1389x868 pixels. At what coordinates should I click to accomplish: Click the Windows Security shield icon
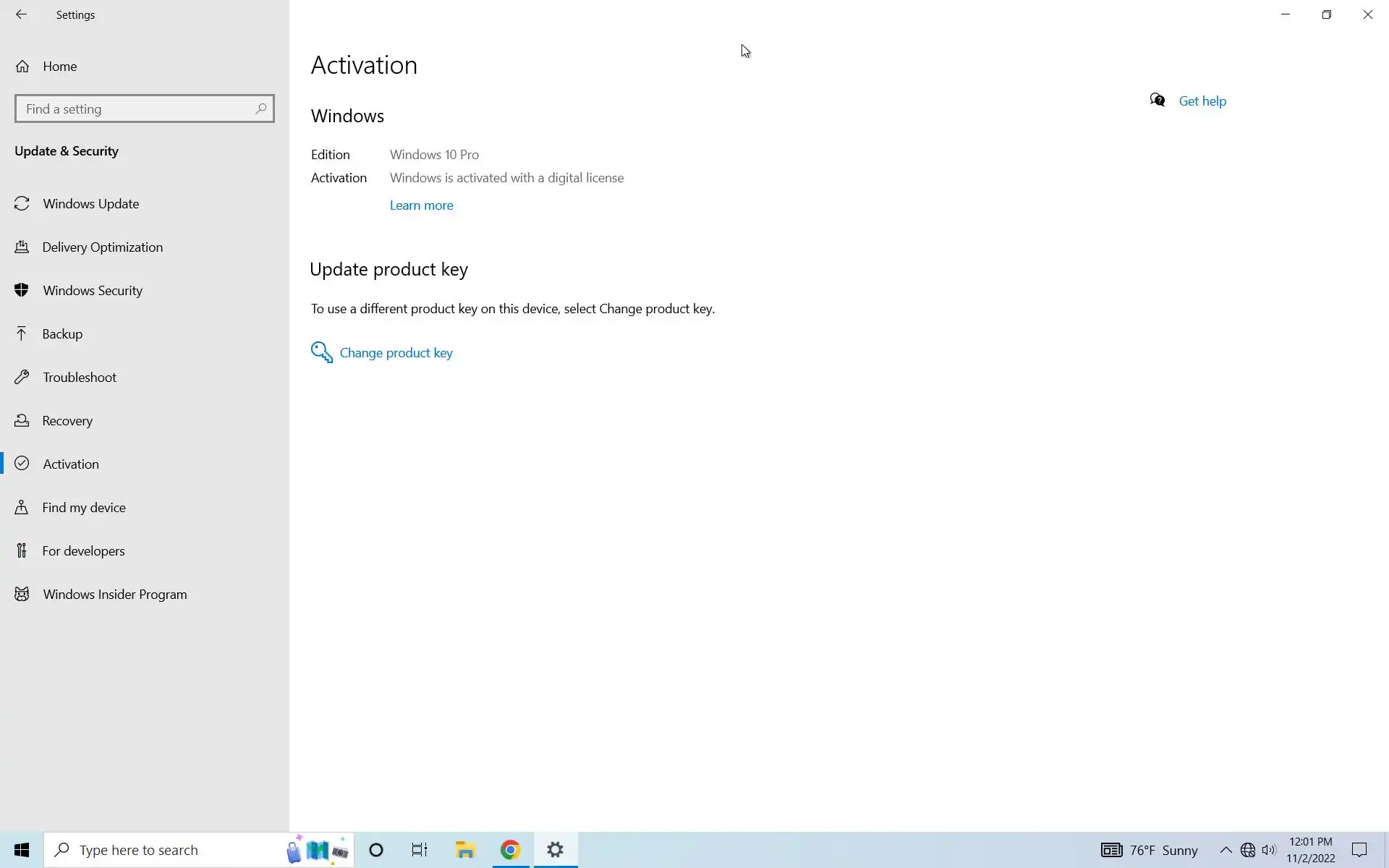point(22,290)
